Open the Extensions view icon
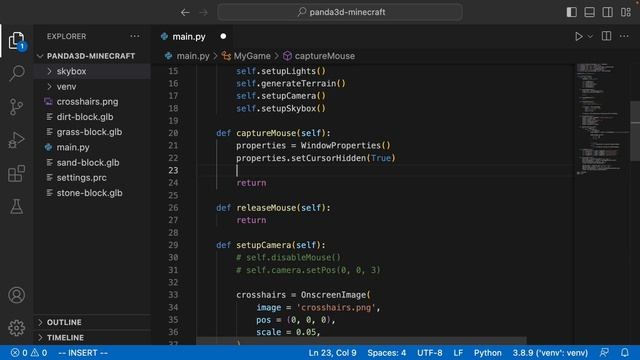The image size is (640, 360). [x=16, y=173]
